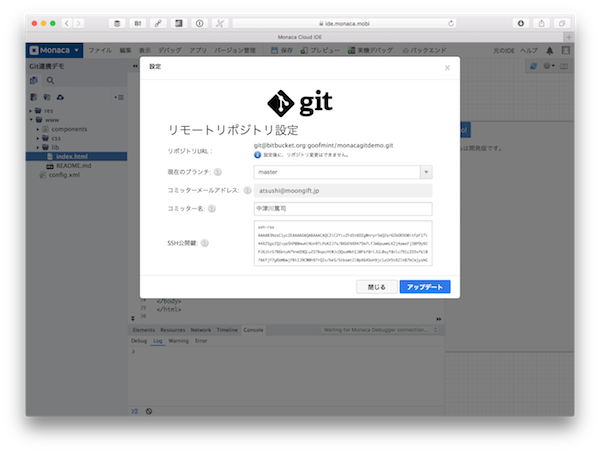Screen dimensions: 600x453
Task: Open the デバッグ menu
Action: tap(170, 51)
